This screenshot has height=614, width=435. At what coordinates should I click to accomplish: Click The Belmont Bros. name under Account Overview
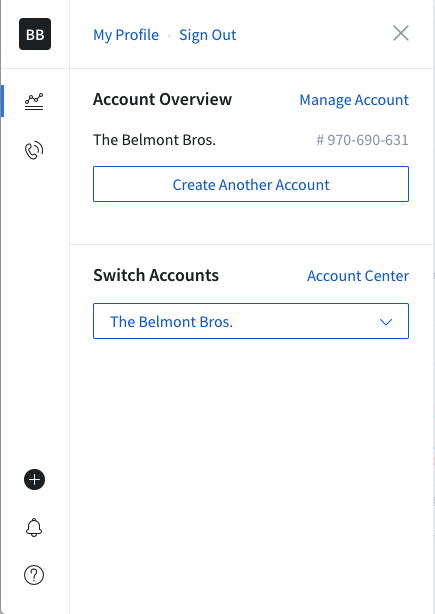(x=154, y=140)
